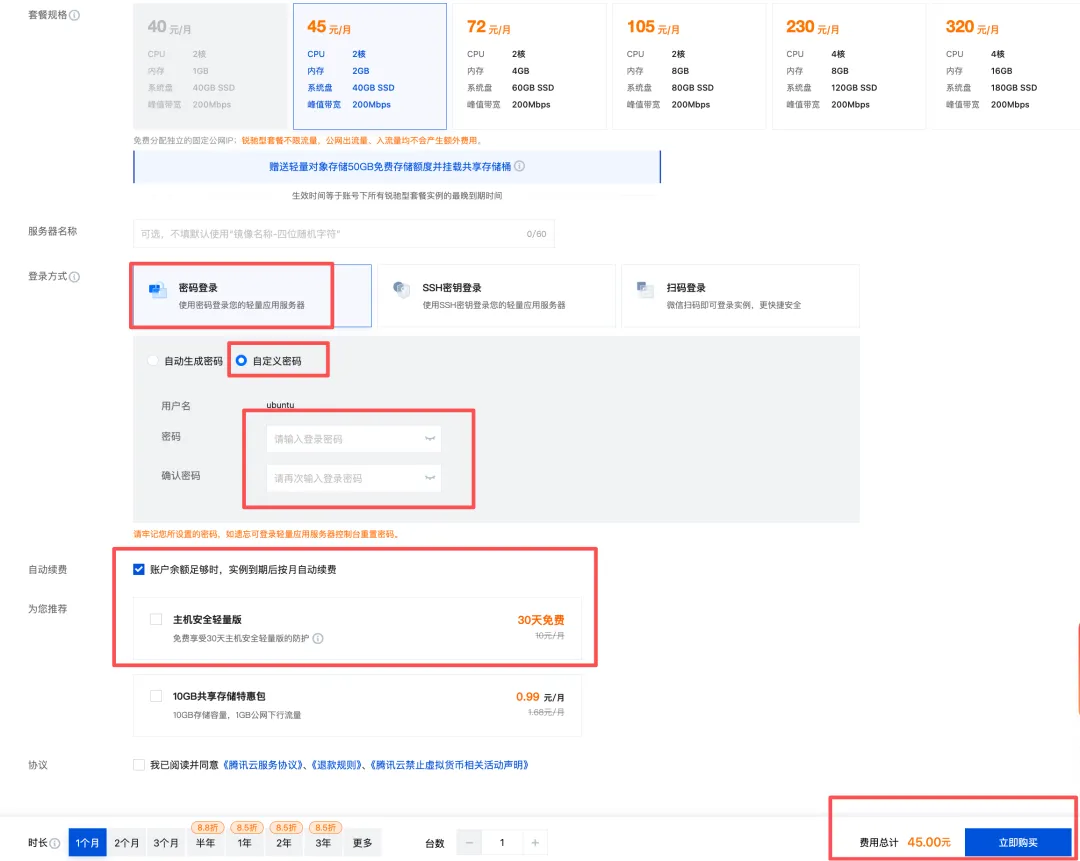Select 自定义密码 radio button
Screen dimensions: 1080x861
(241, 360)
